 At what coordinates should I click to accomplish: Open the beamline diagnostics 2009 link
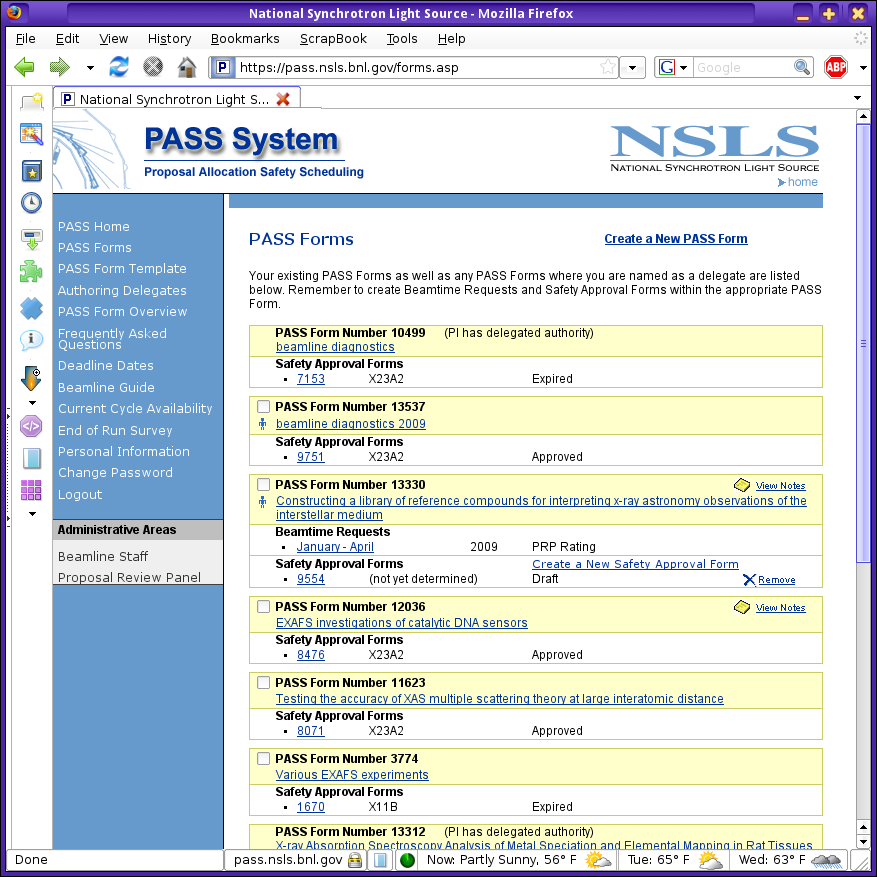(351, 424)
